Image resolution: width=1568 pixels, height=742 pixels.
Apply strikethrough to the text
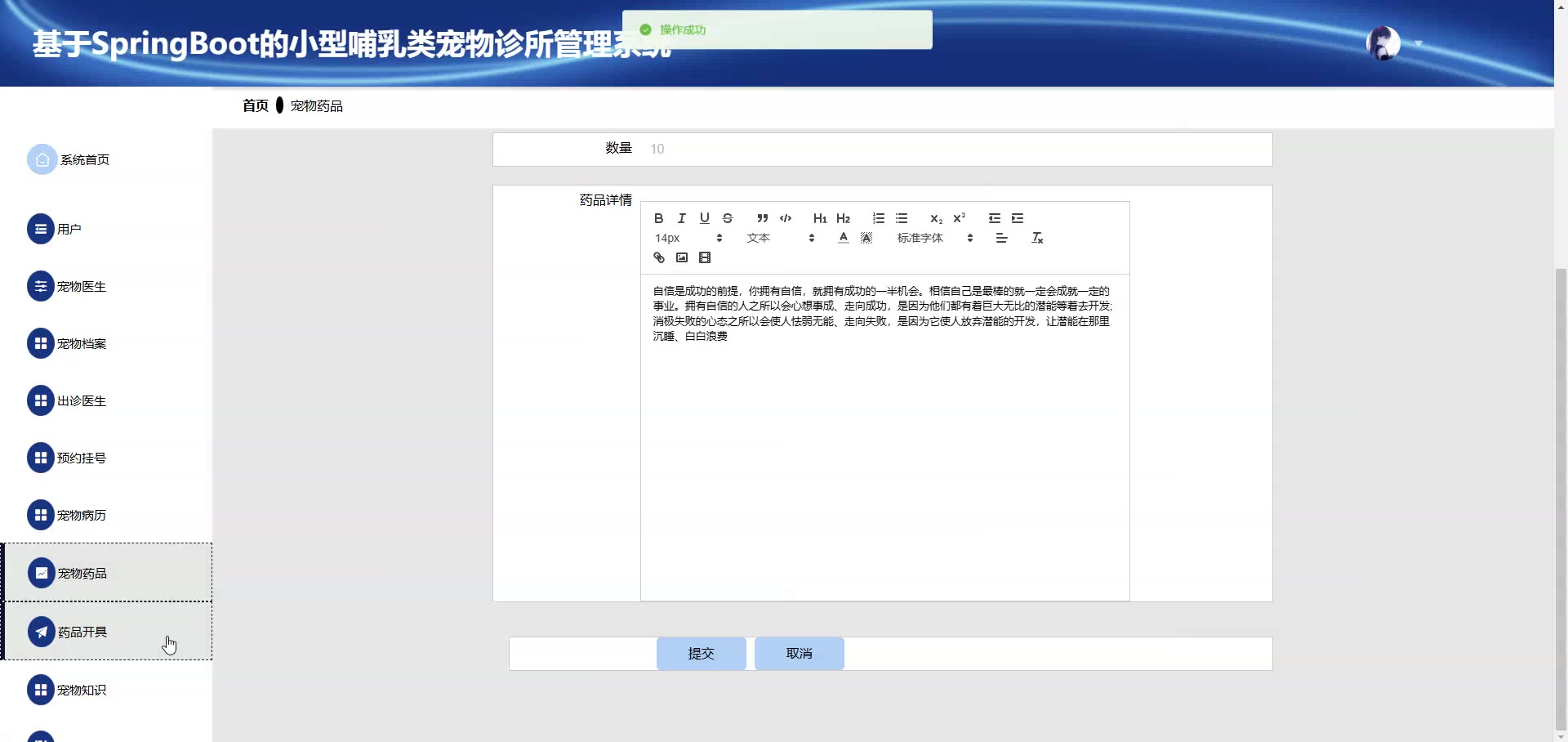tap(728, 218)
